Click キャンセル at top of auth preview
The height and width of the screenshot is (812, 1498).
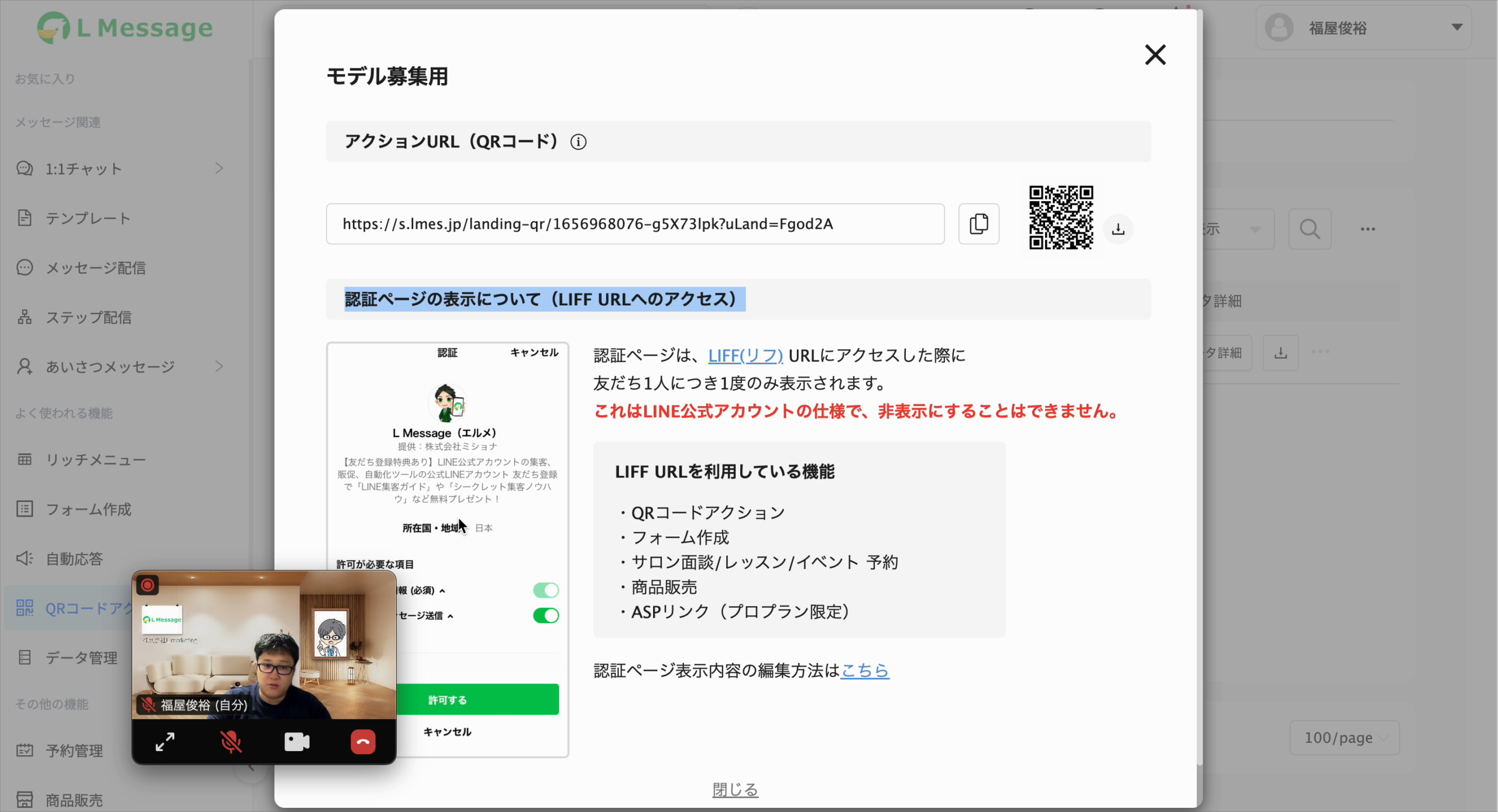point(534,352)
